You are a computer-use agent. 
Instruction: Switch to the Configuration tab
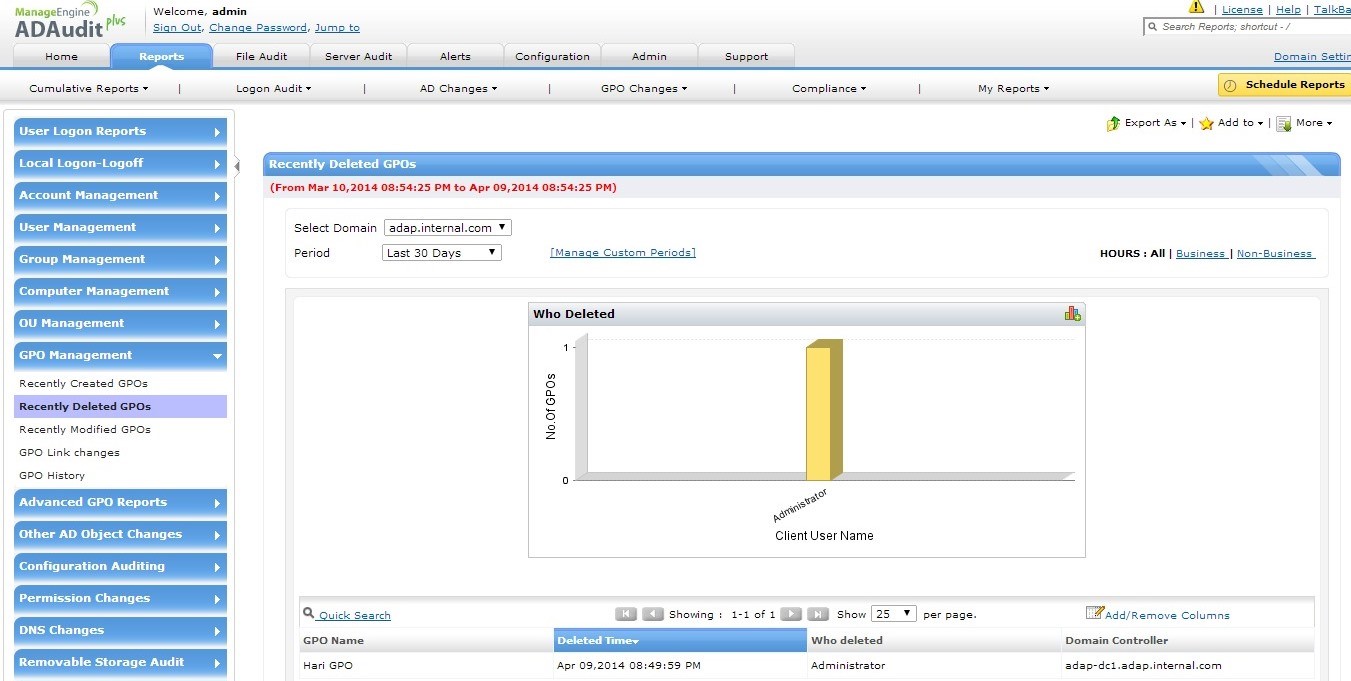click(552, 57)
